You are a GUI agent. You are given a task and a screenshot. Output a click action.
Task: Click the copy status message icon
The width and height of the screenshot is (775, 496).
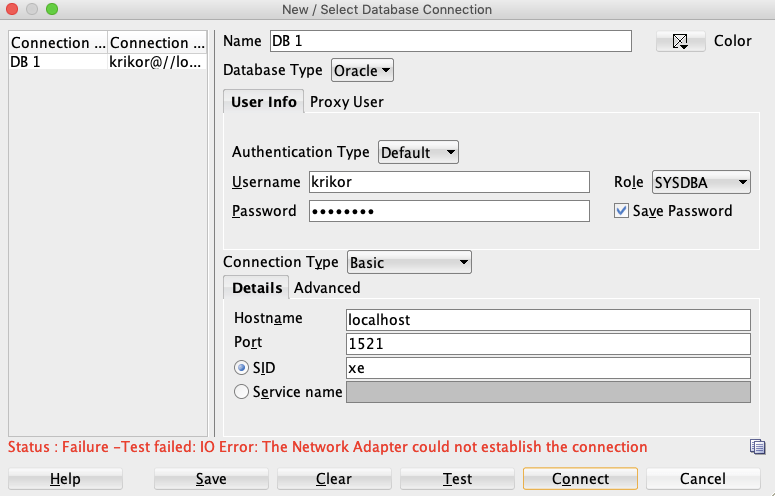757,447
